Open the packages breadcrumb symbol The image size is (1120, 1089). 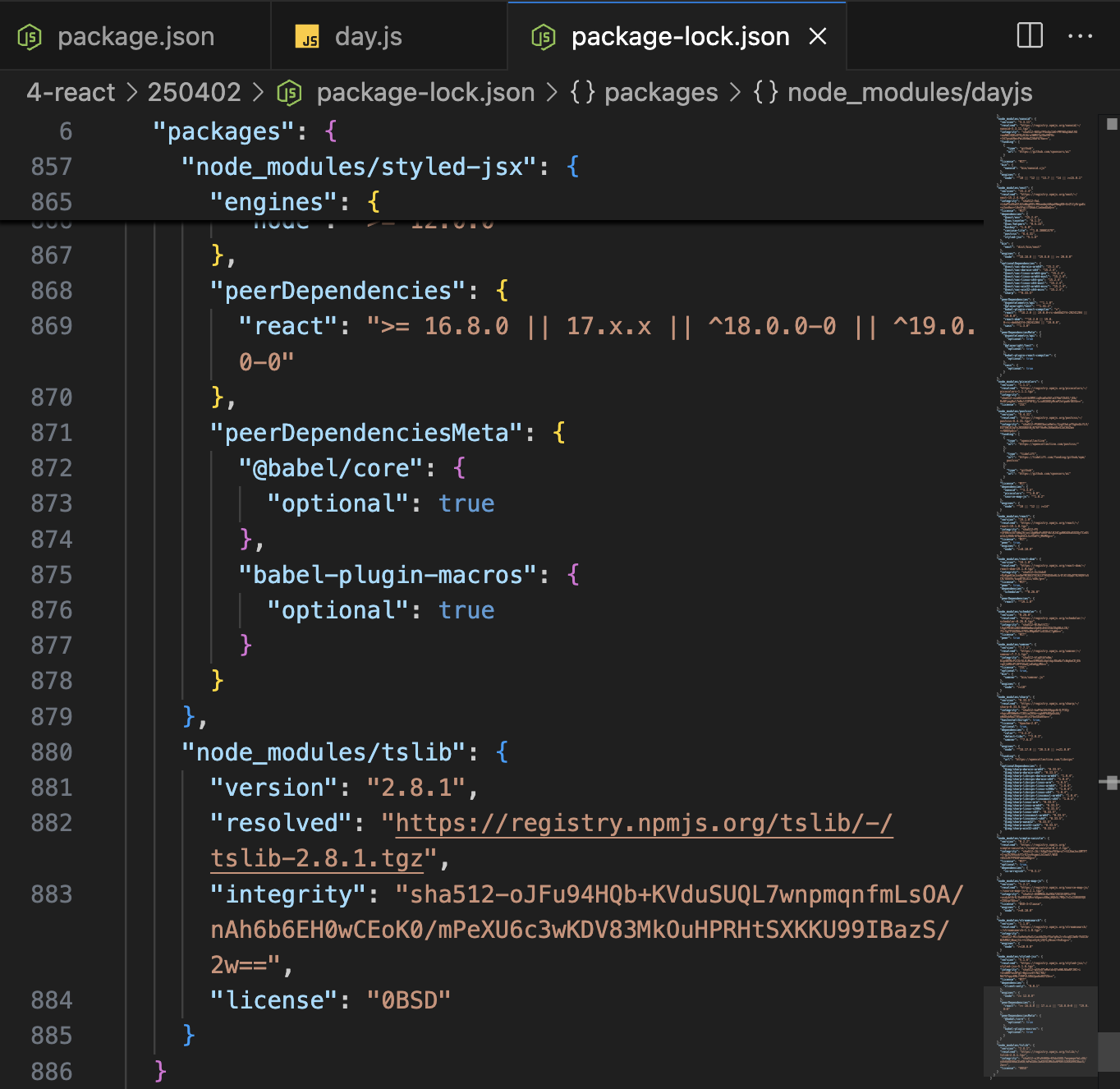point(661,92)
